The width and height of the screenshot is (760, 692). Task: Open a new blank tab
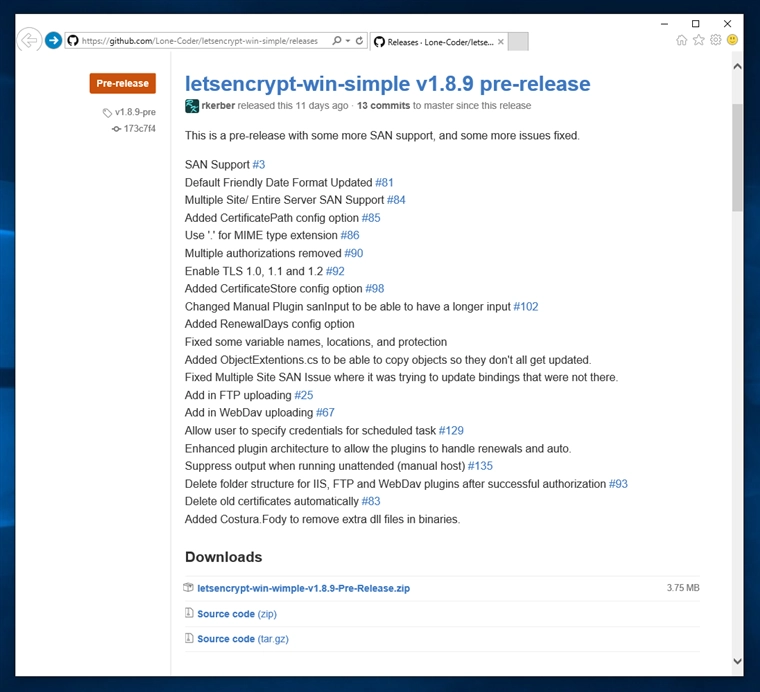click(x=518, y=42)
